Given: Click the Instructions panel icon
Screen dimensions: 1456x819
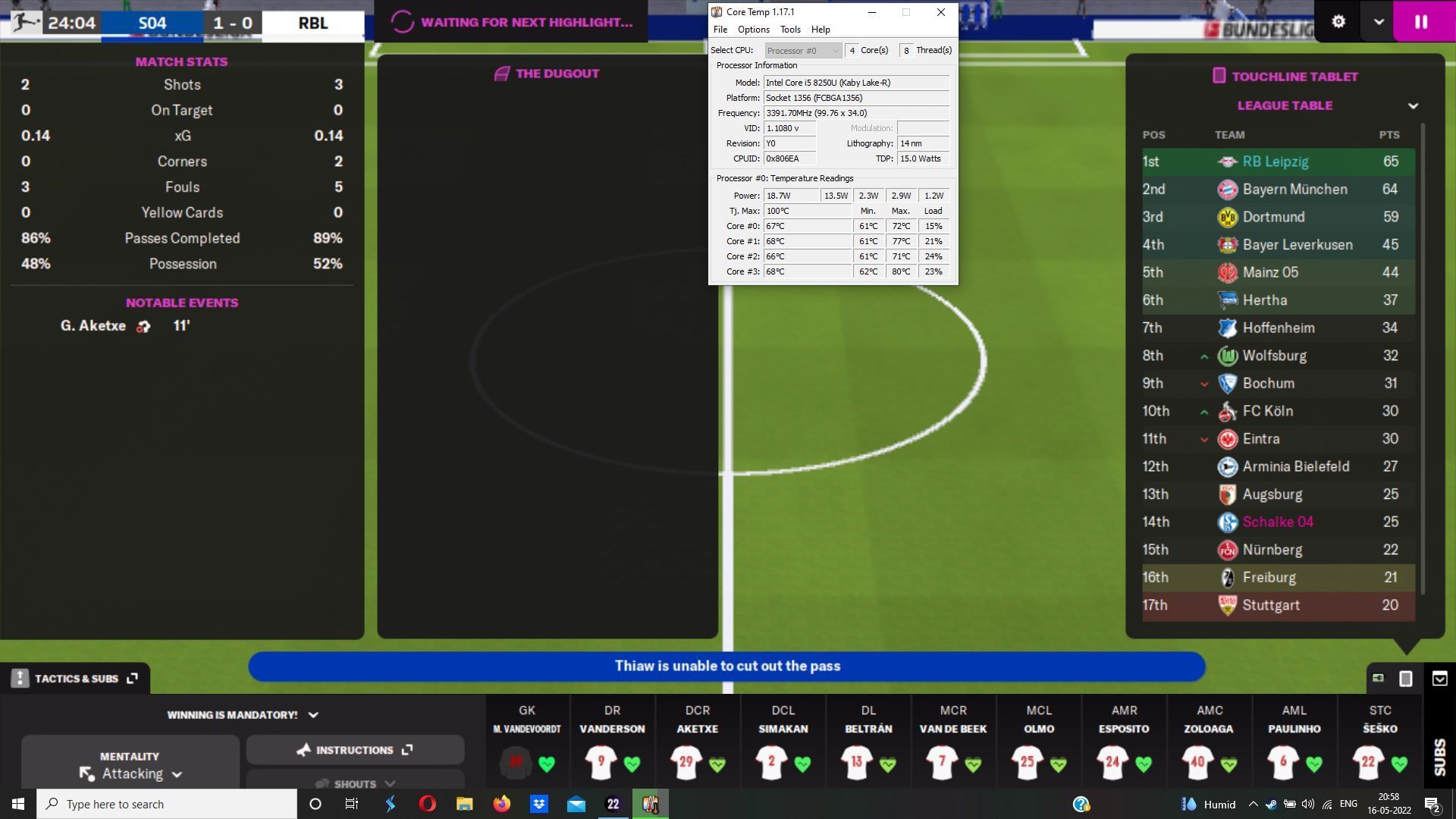Looking at the screenshot, I should tap(407, 749).
